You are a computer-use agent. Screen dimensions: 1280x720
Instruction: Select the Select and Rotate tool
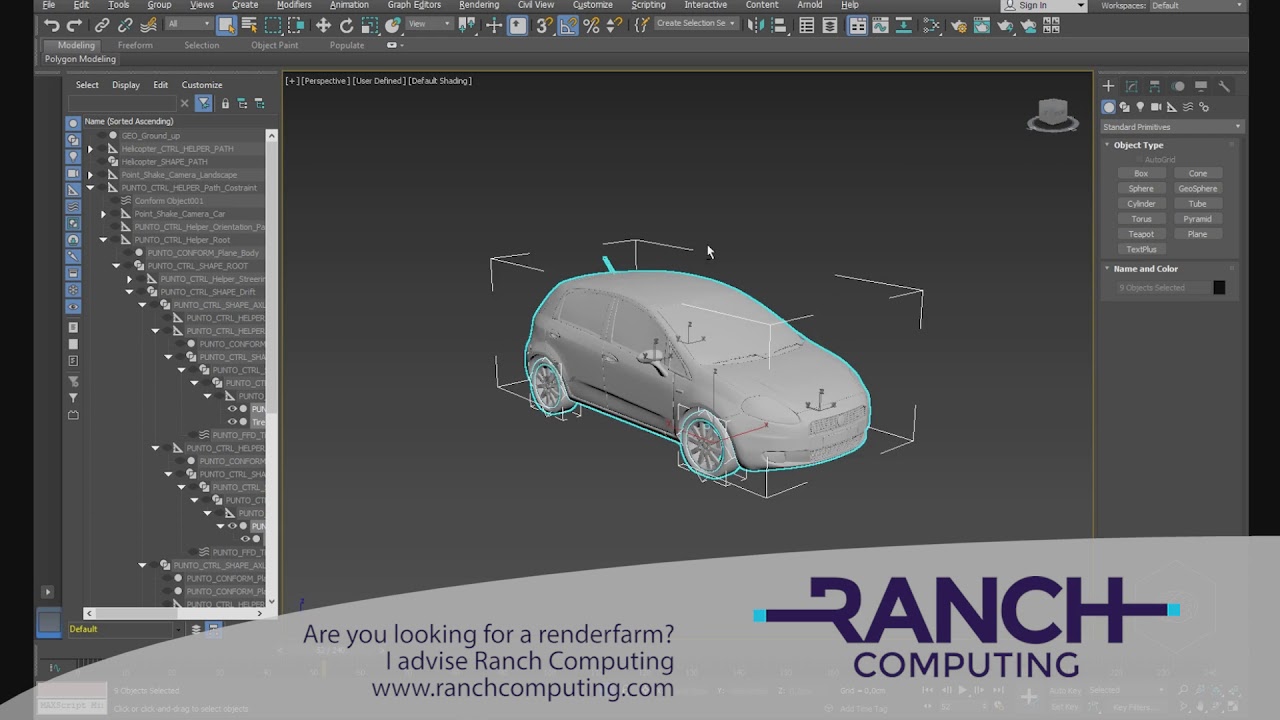tap(346, 26)
